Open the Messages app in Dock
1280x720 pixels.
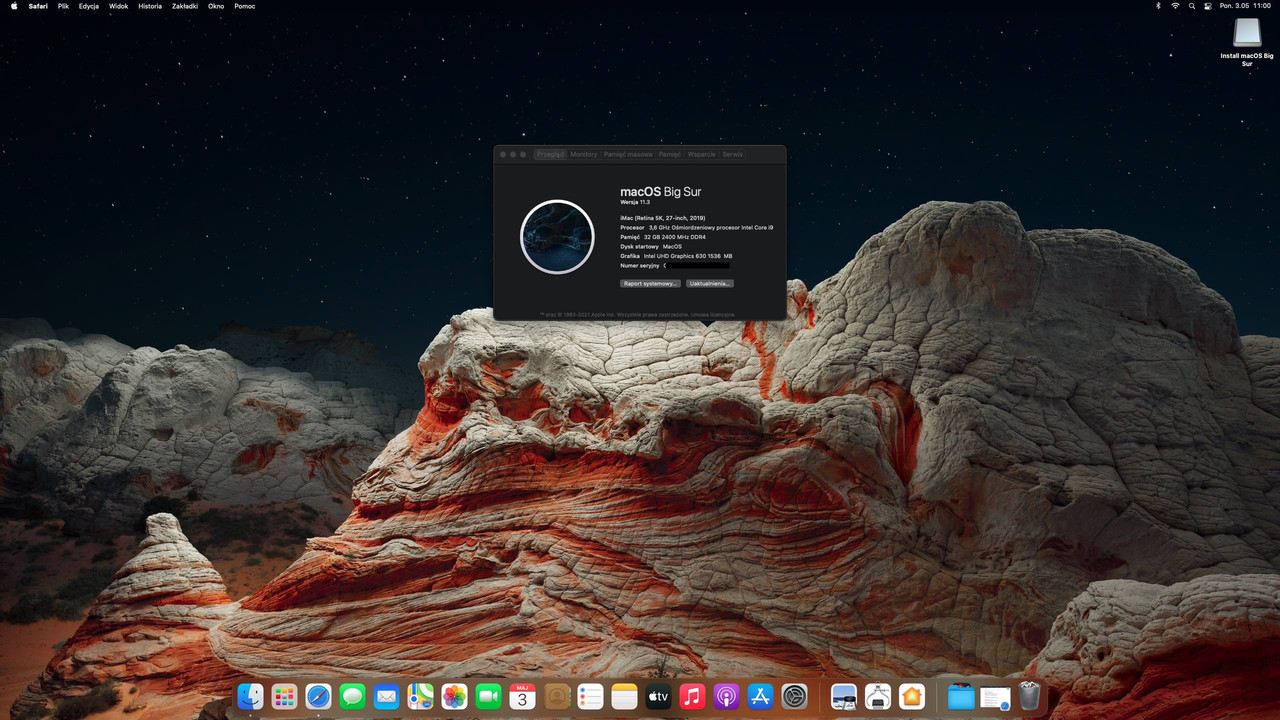[352, 697]
